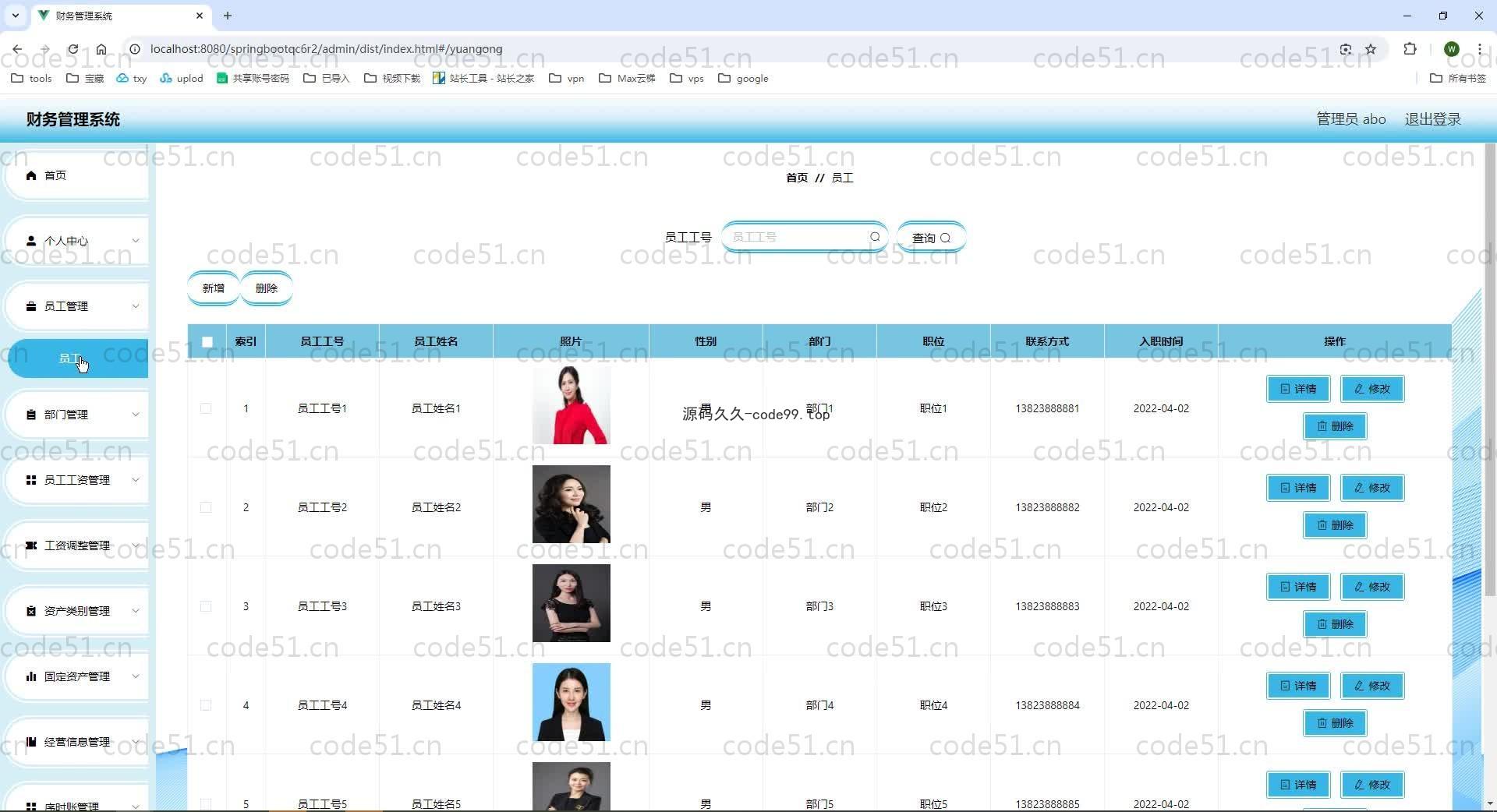
Task: Click the 管理员 abo account label
Action: click(x=1351, y=119)
